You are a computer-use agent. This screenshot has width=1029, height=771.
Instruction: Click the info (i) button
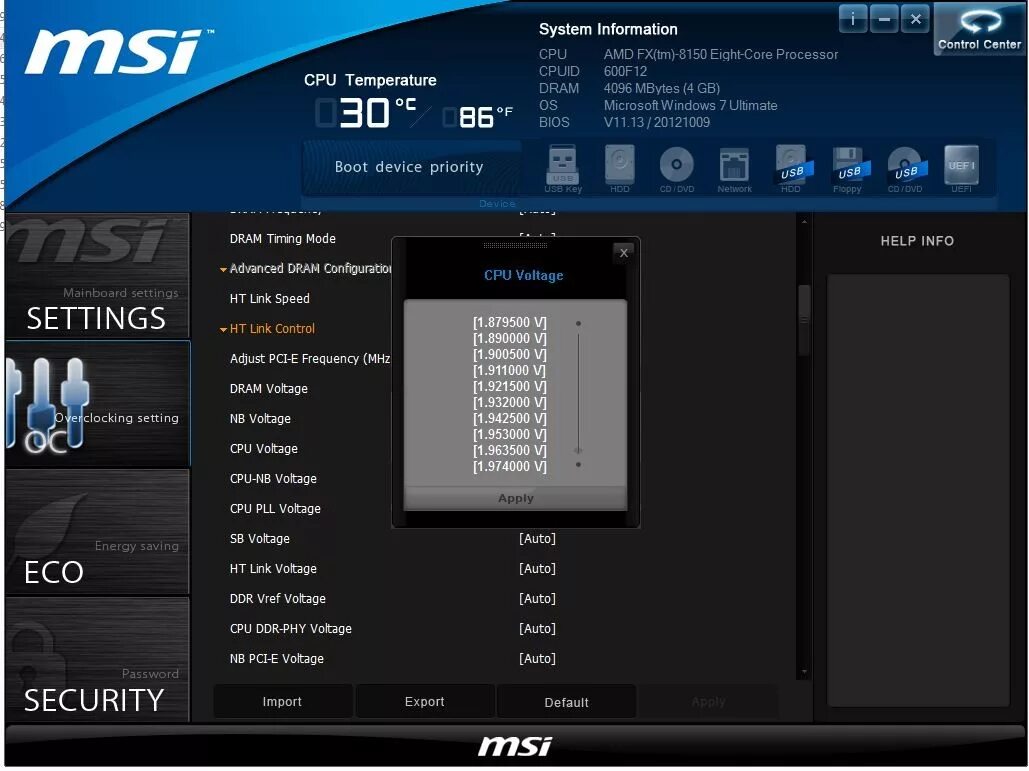tap(852, 19)
